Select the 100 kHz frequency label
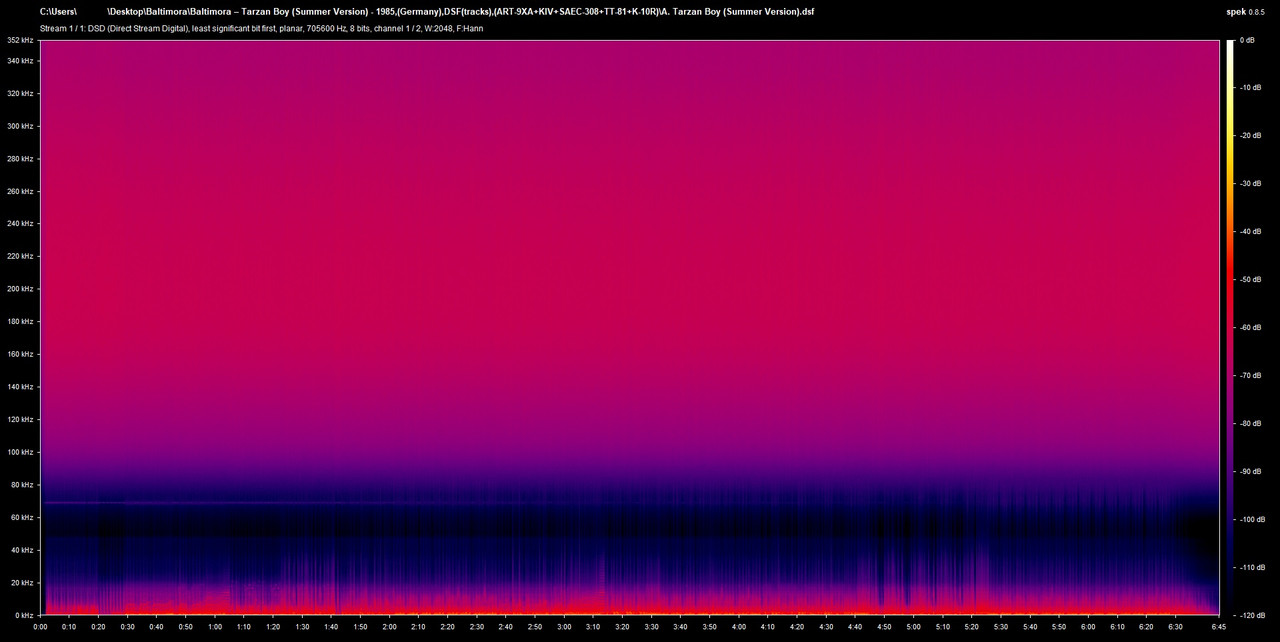Image resolution: width=1280 pixels, height=642 pixels. point(21,451)
